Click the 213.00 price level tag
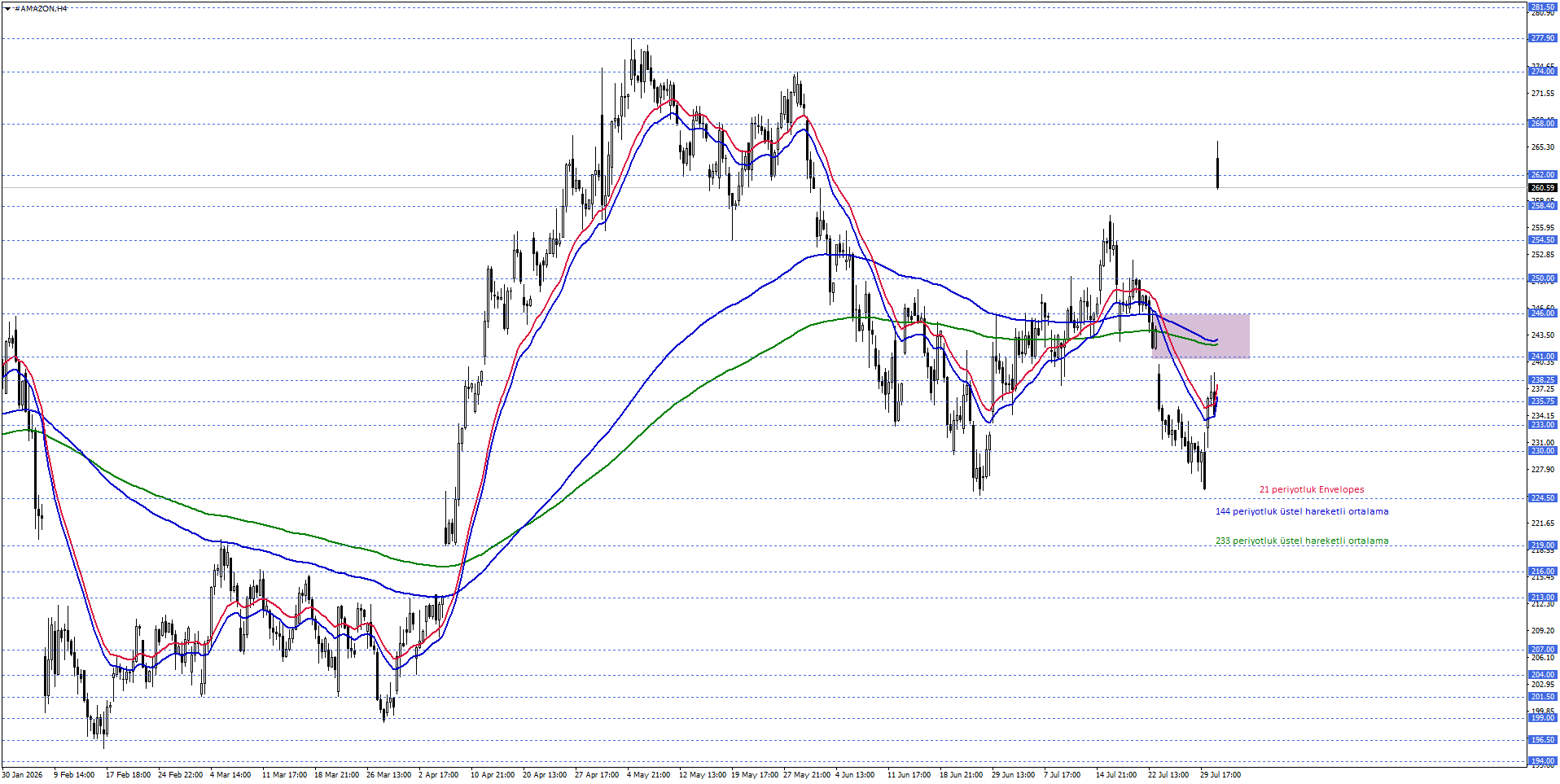1560x784 pixels. (1542, 598)
